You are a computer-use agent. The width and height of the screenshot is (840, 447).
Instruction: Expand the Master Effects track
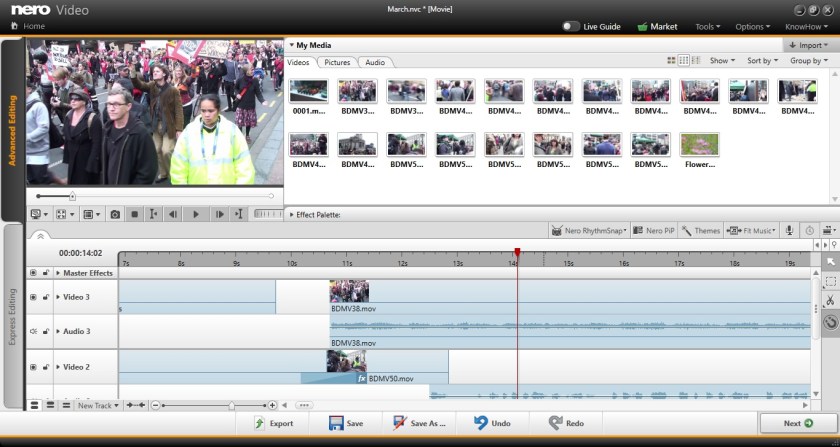[58, 273]
